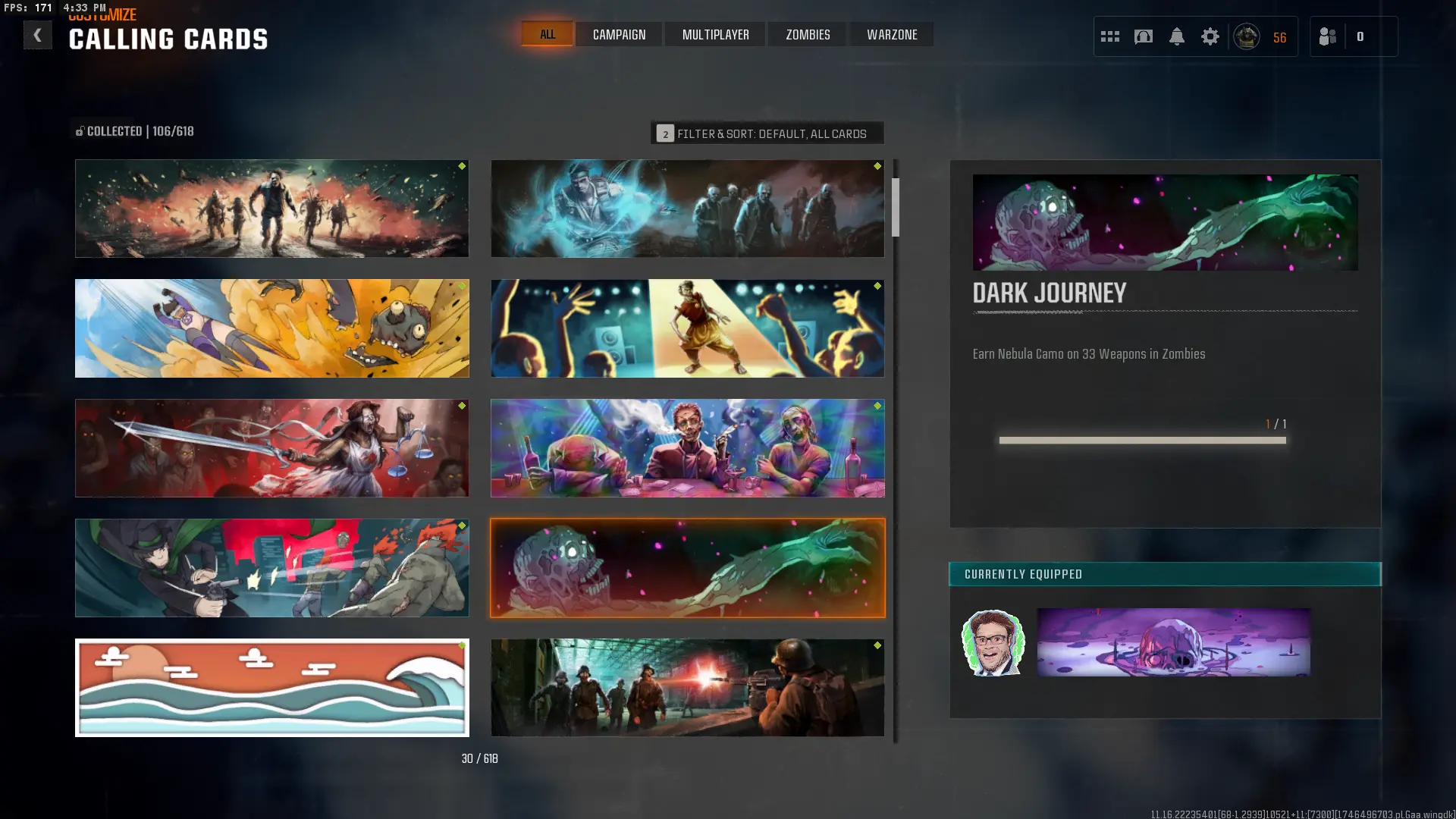Viewport: 1456px width, 819px height.
Task: Click the calling cards scrollbar handle
Action: (x=896, y=207)
